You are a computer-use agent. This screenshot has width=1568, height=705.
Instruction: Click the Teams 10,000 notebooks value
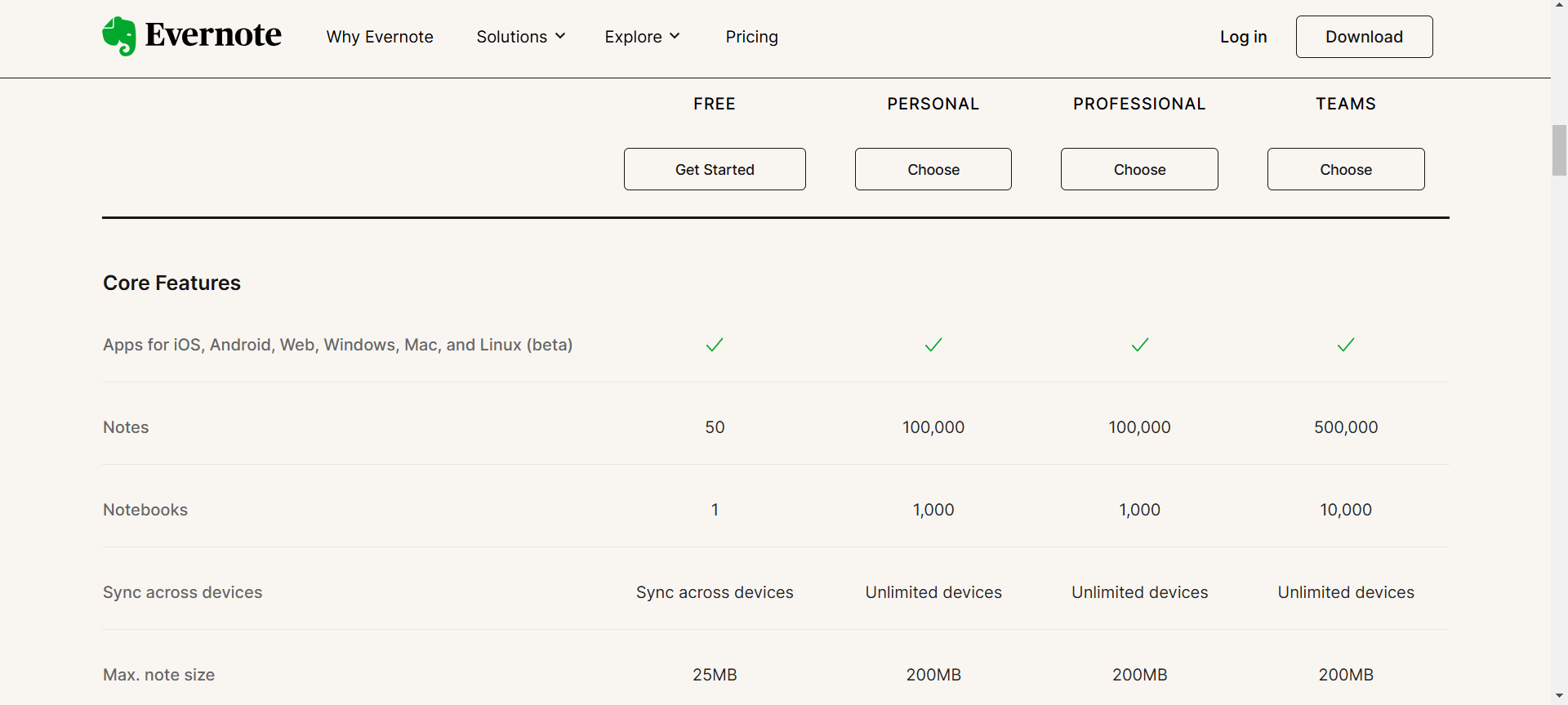pos(1346,510)
